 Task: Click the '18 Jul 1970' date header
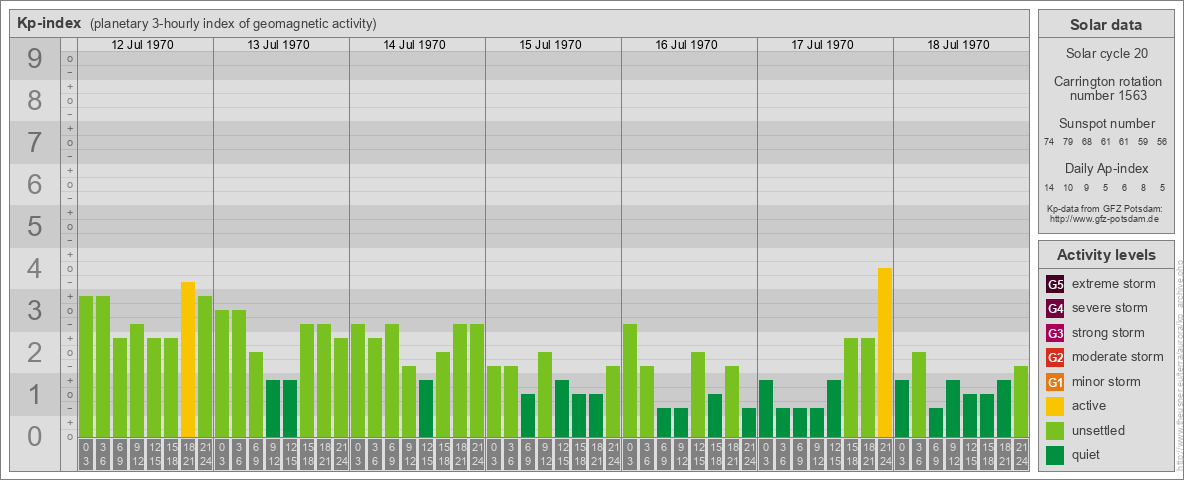coord(958,45)
